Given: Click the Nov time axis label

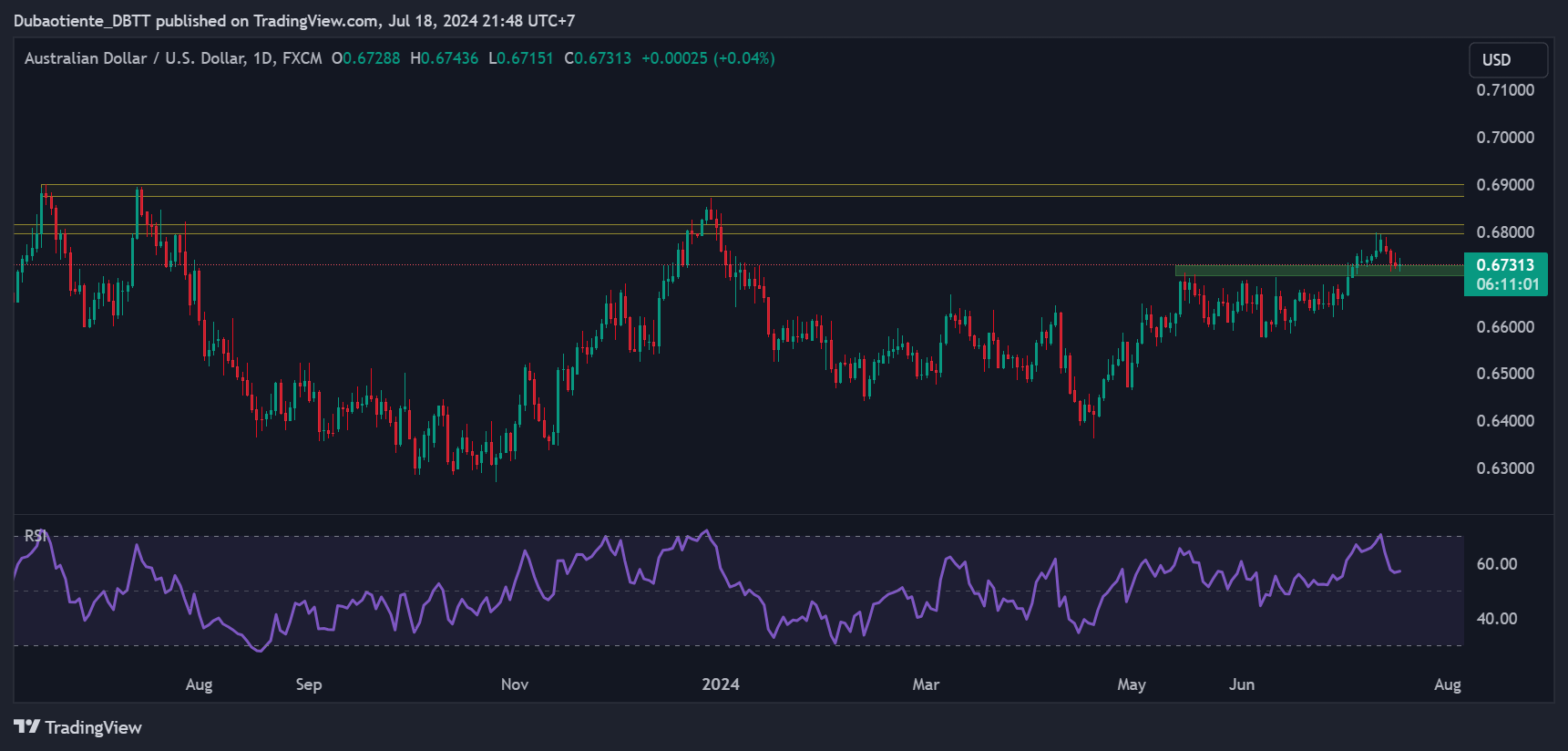Looking at the screenshot, I should pos(515,684).
